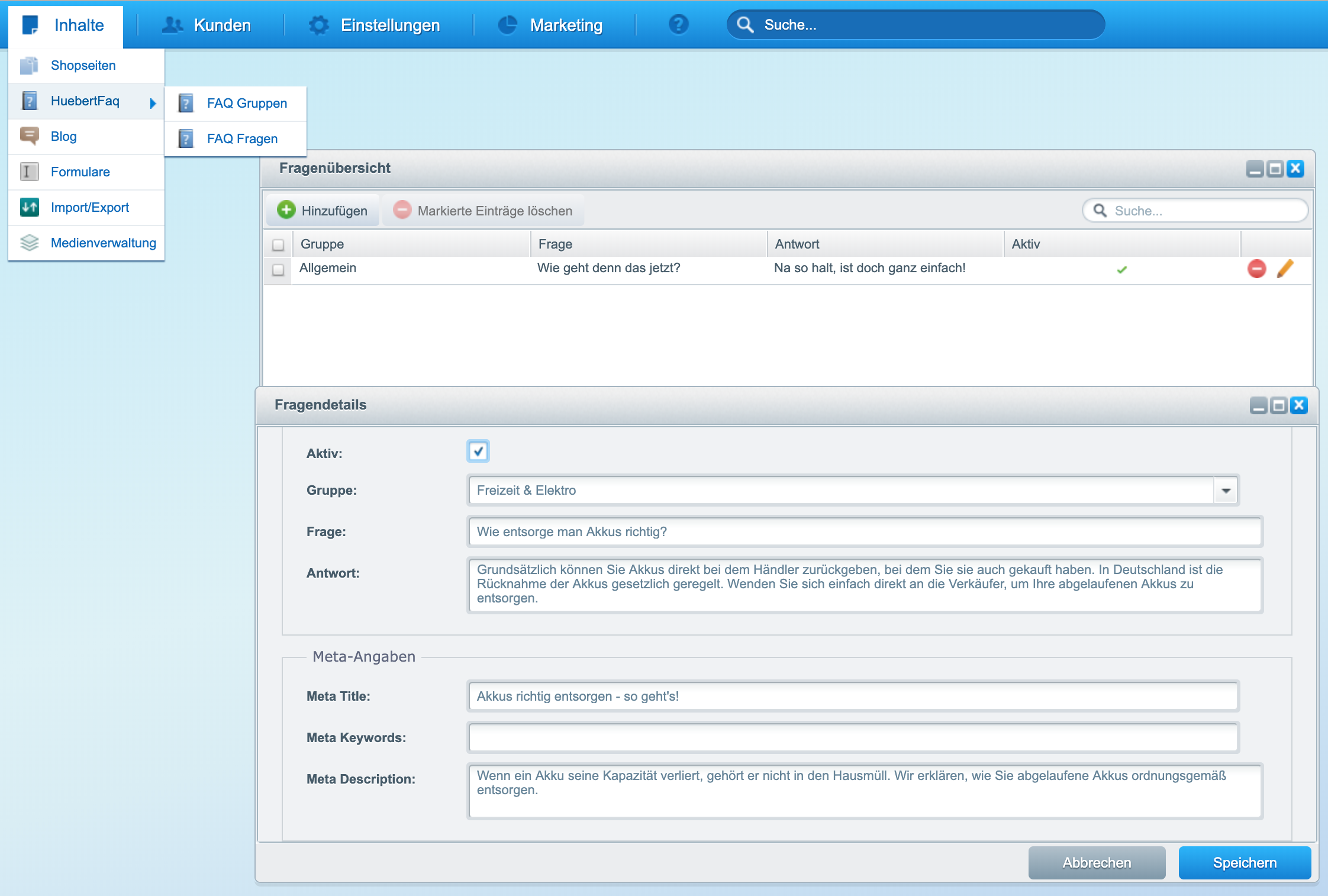Click the top global search field

click(916, 25)
